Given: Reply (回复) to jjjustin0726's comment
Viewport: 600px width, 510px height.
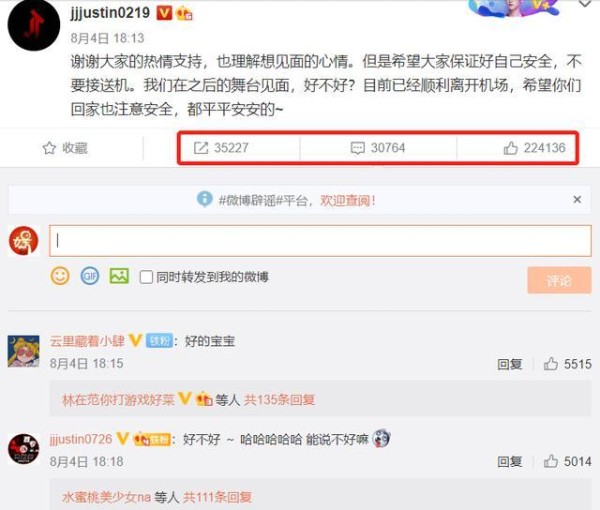Looking at the screenshot, I should point(509,461).
